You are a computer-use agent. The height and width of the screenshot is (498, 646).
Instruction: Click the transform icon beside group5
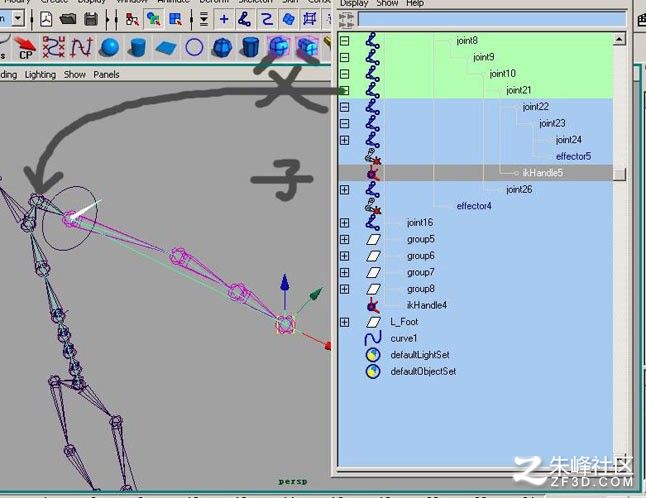pos(373,239)
